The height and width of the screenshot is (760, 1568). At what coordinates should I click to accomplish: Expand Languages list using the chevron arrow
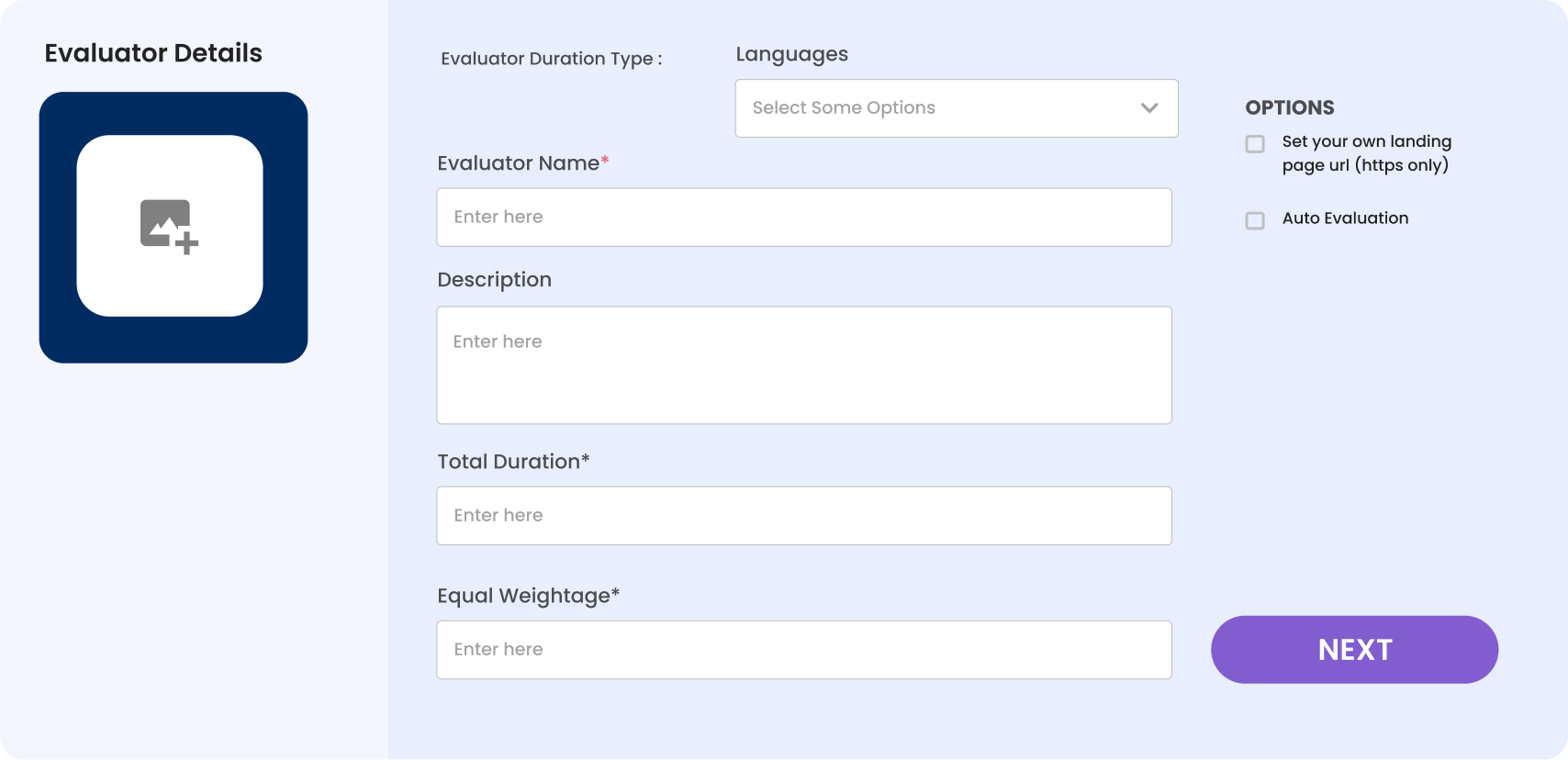[1148, 108]
